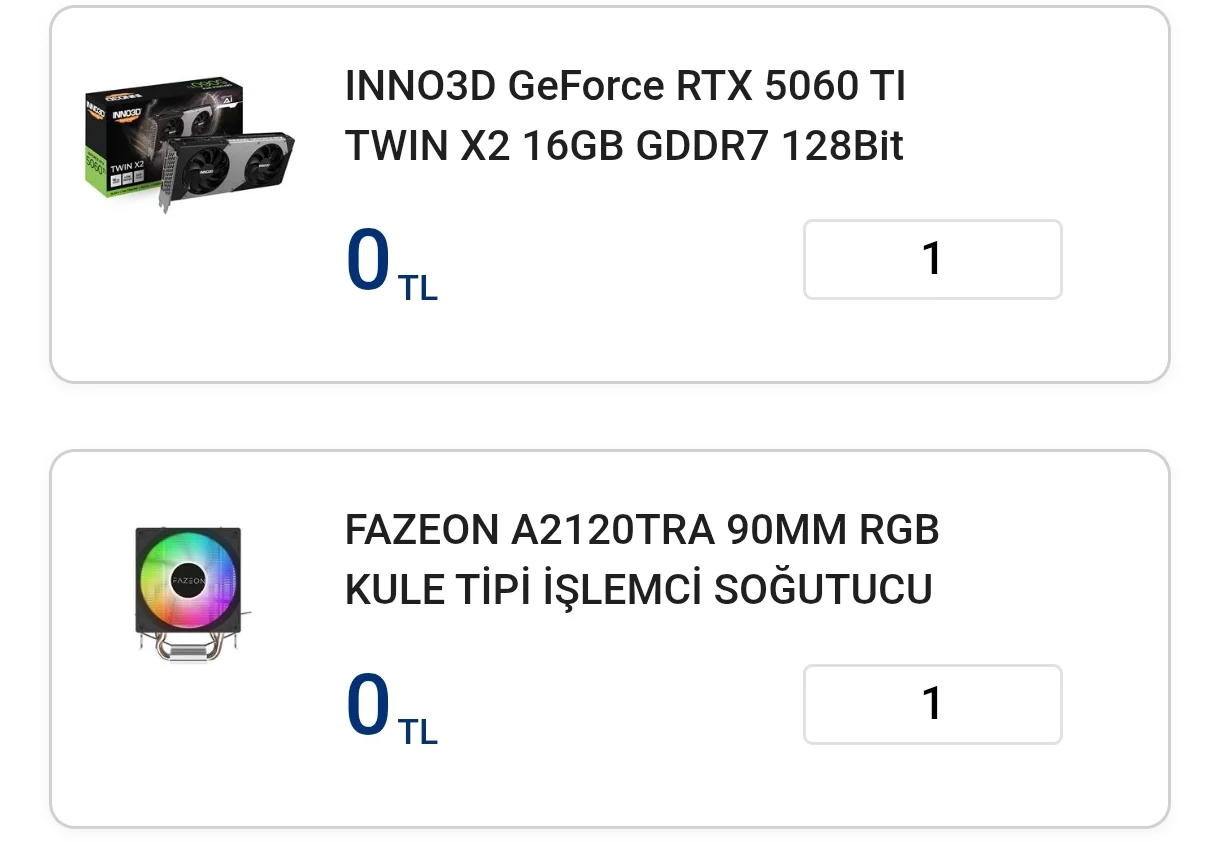Click the TL currency label under the FAZEON cooler
The width and height of the screenshot is (1220, 849).
tap(418, 732)
